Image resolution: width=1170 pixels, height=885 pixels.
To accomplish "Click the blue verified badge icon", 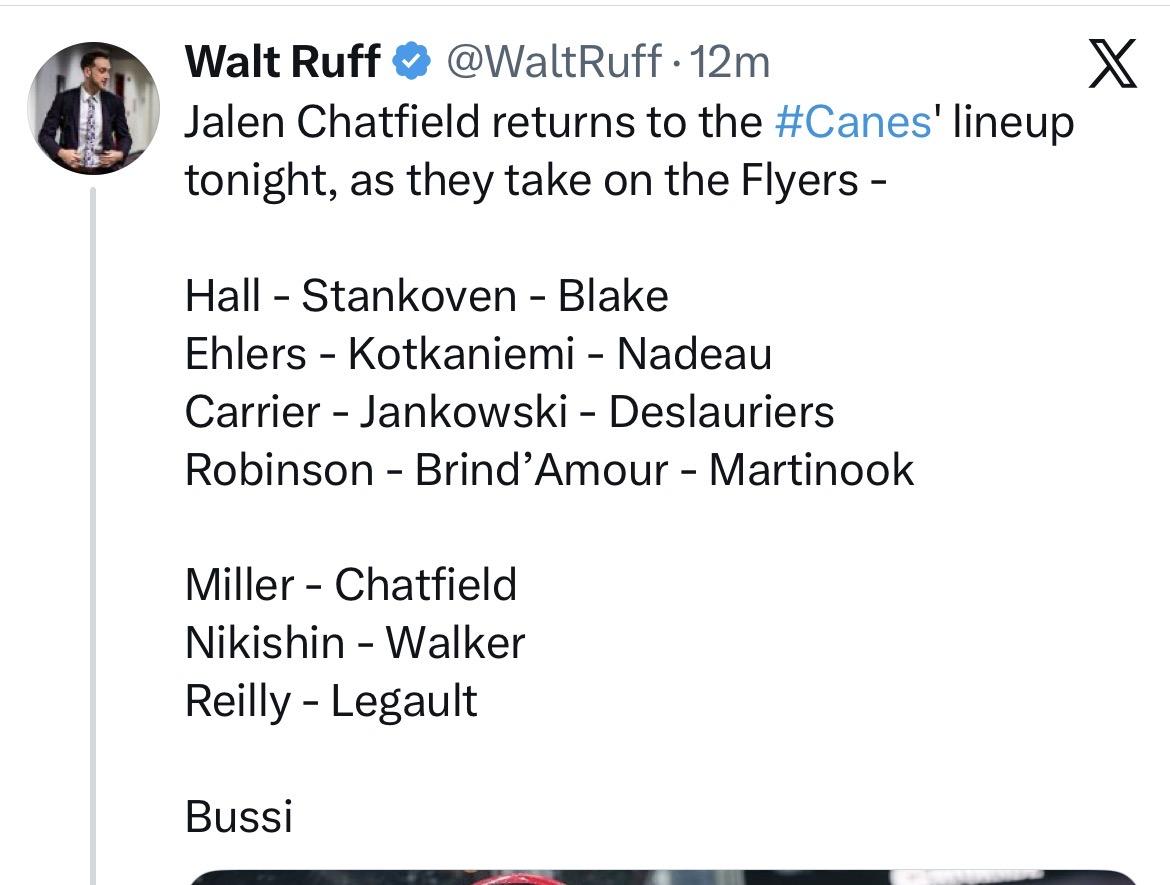I will point(411,63).
